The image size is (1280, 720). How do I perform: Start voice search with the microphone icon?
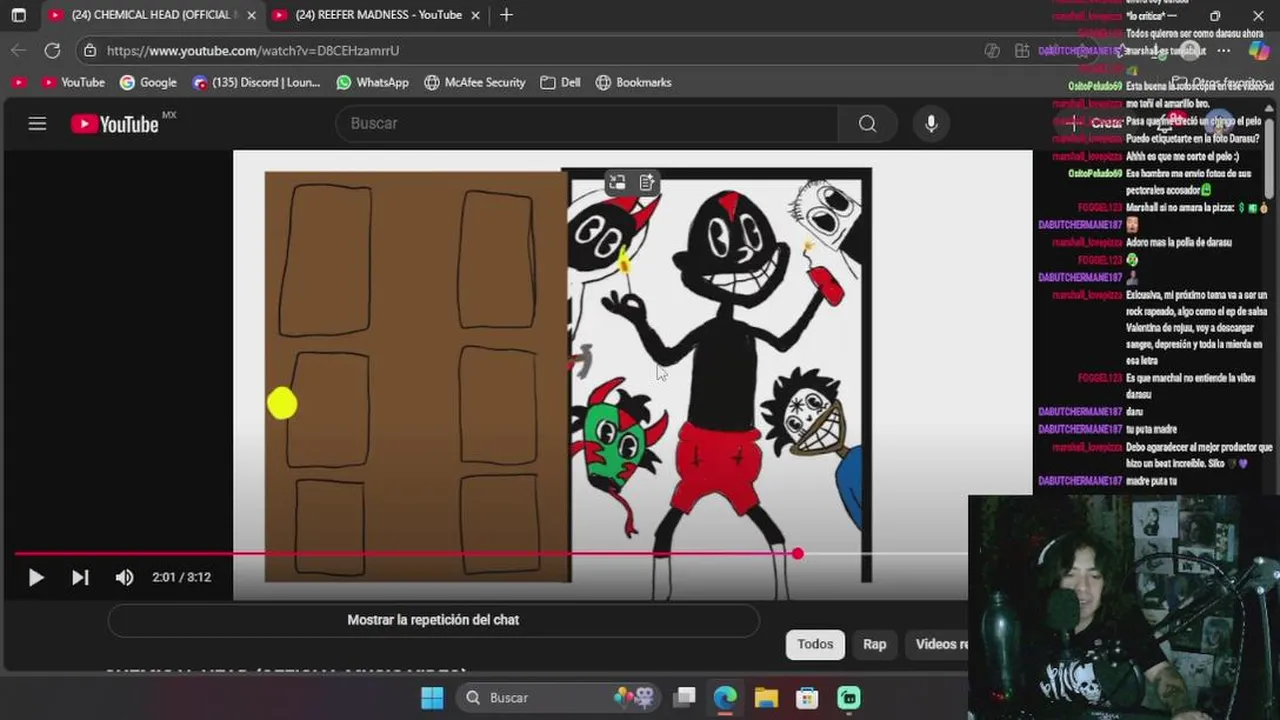pyautogui.click(x=931, y=123)
